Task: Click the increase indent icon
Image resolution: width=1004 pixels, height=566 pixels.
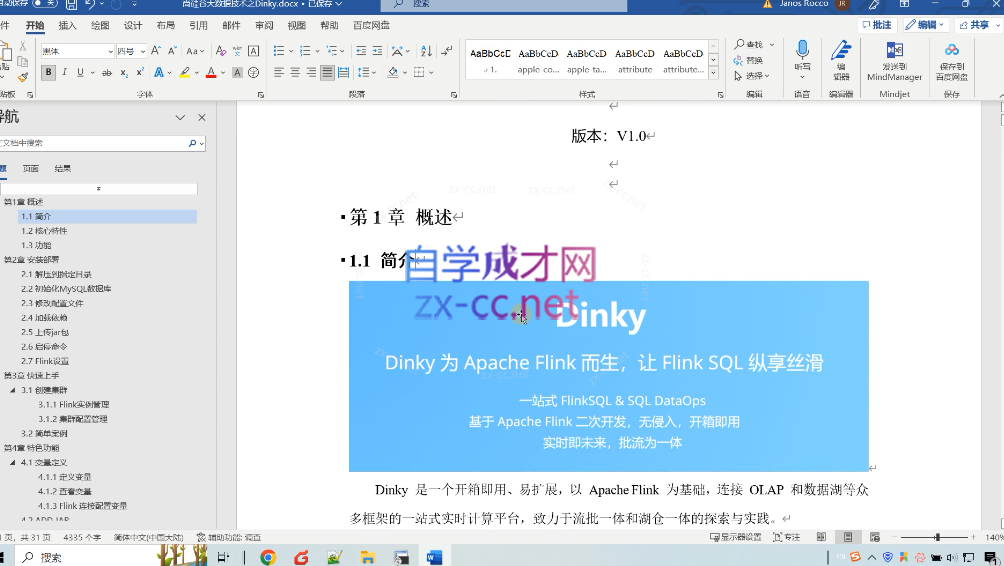Action: pos(377,51)
